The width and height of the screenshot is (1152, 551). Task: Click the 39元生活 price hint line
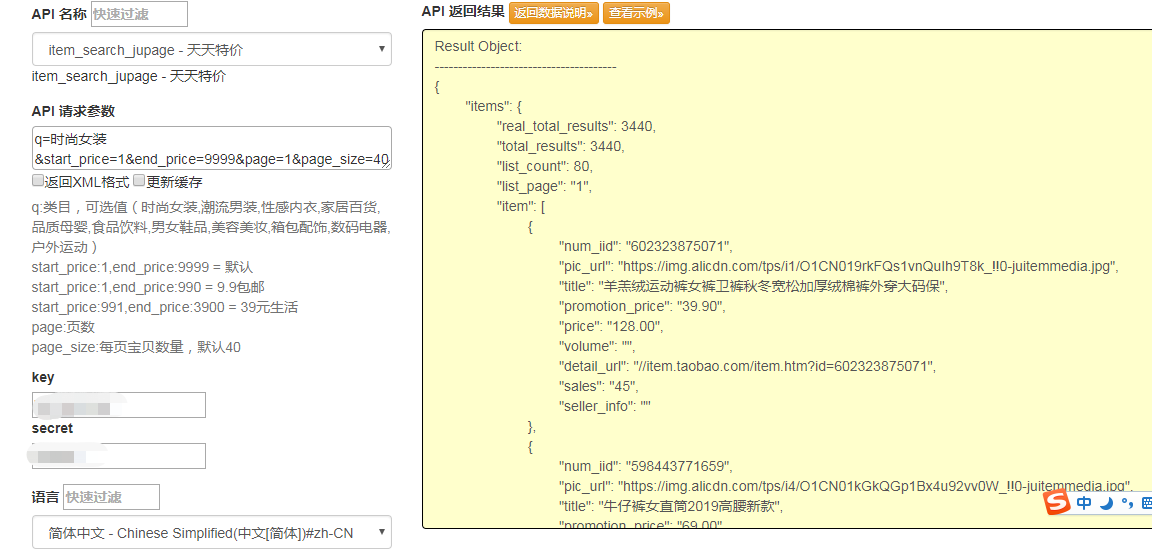[165, 307]
